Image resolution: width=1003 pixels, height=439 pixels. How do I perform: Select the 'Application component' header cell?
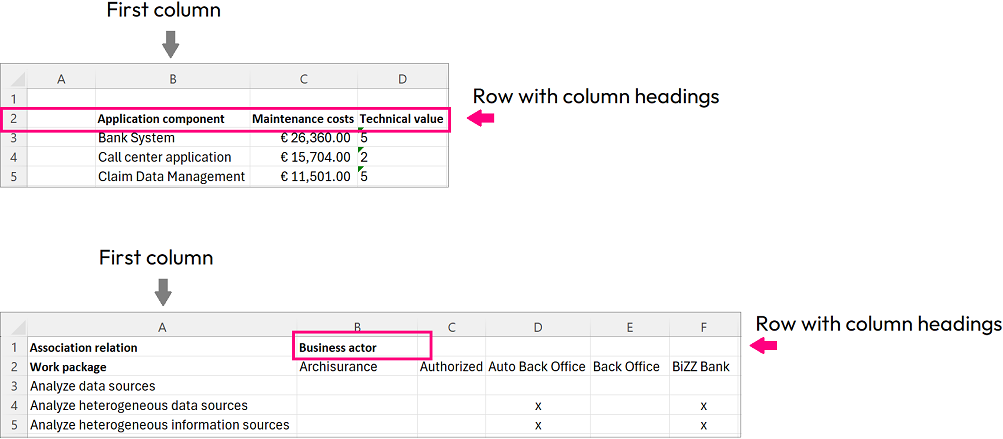(x=172, y=119)
